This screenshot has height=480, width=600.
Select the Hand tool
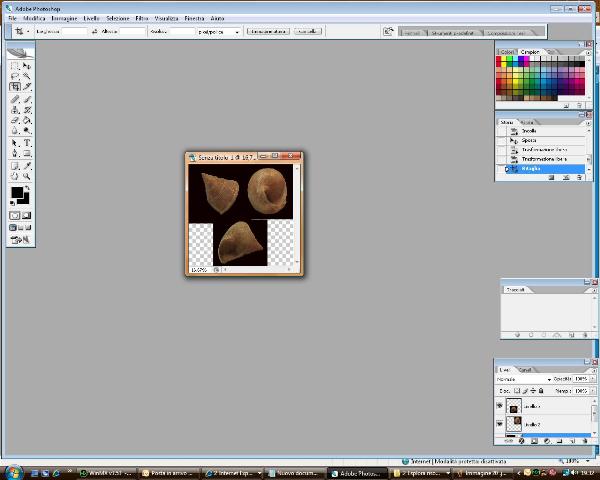pos(15,176)
